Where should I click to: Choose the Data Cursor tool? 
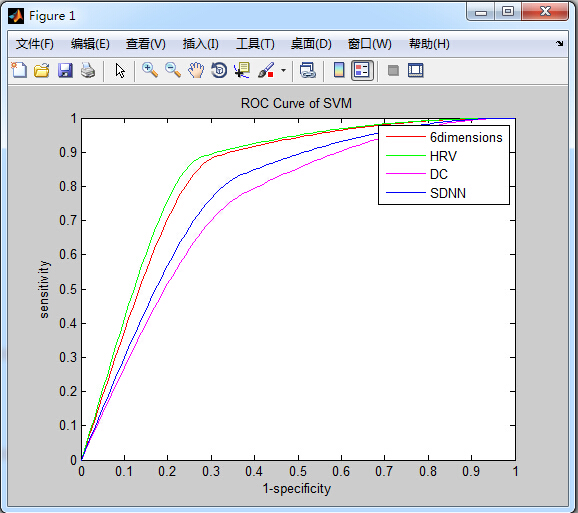(242, 70)
